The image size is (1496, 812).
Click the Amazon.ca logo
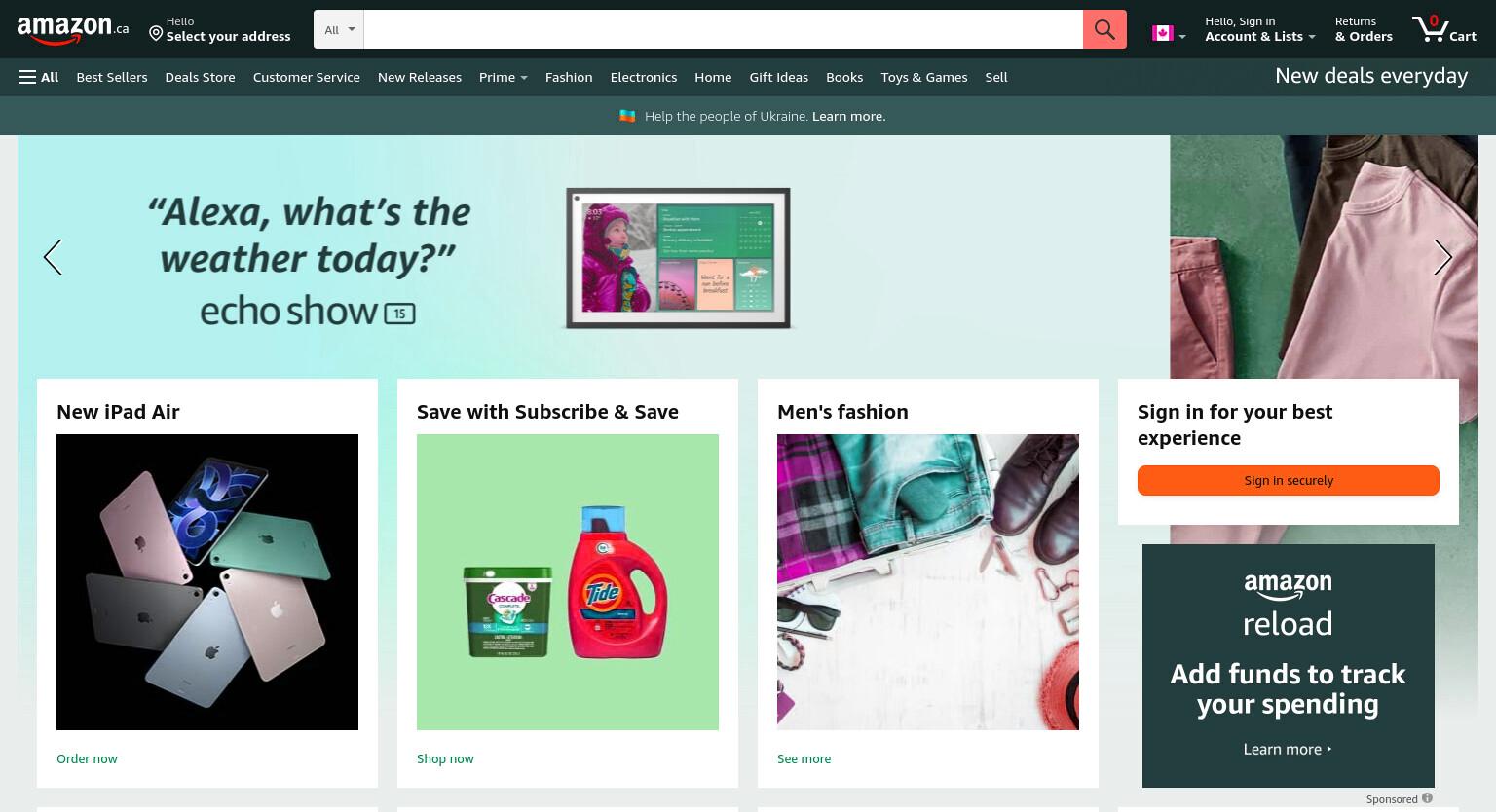pyautogui.click(x=73, y=30)
